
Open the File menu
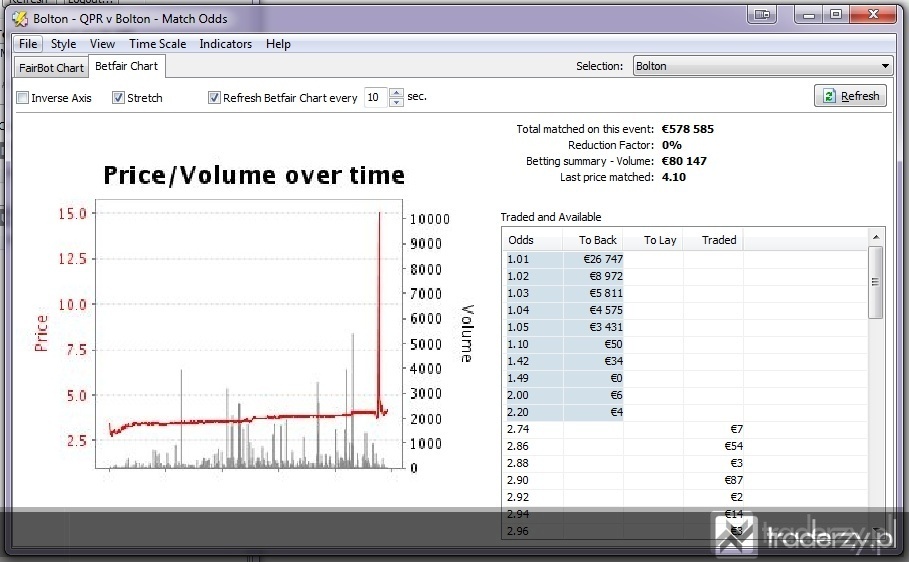tap(28, 43)
